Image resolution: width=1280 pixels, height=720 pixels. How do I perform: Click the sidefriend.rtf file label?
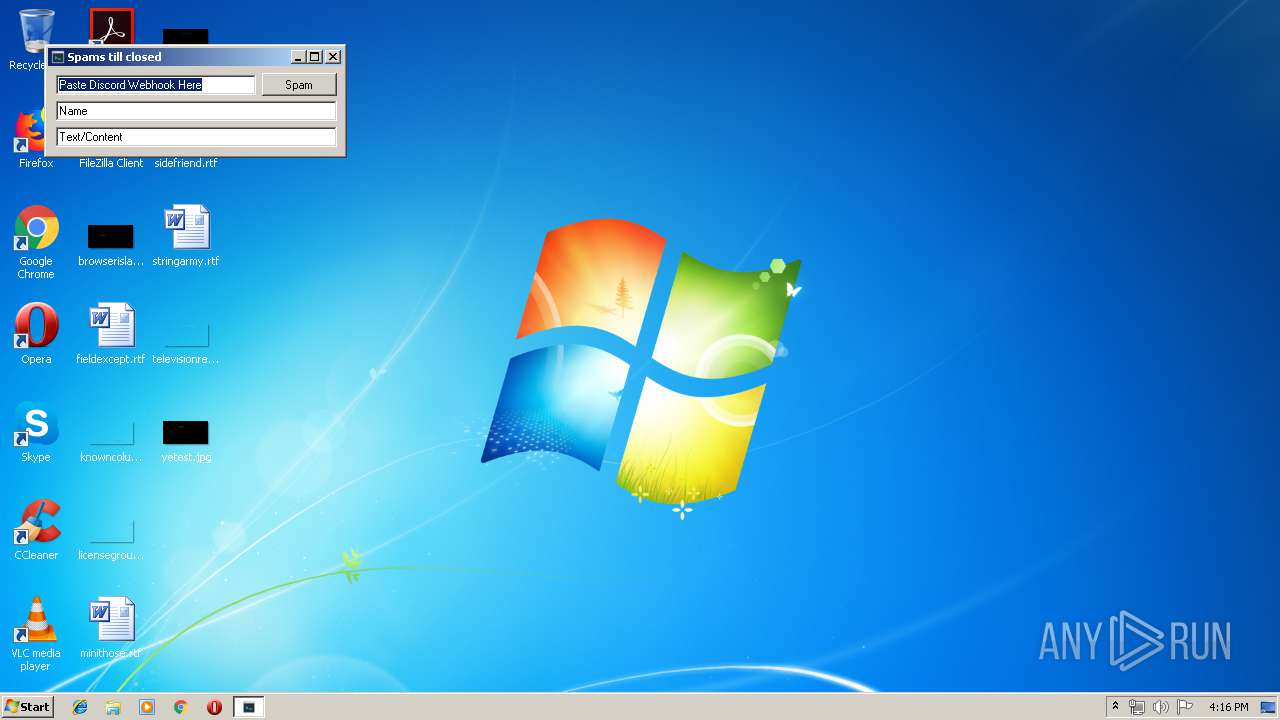point(186,163)
